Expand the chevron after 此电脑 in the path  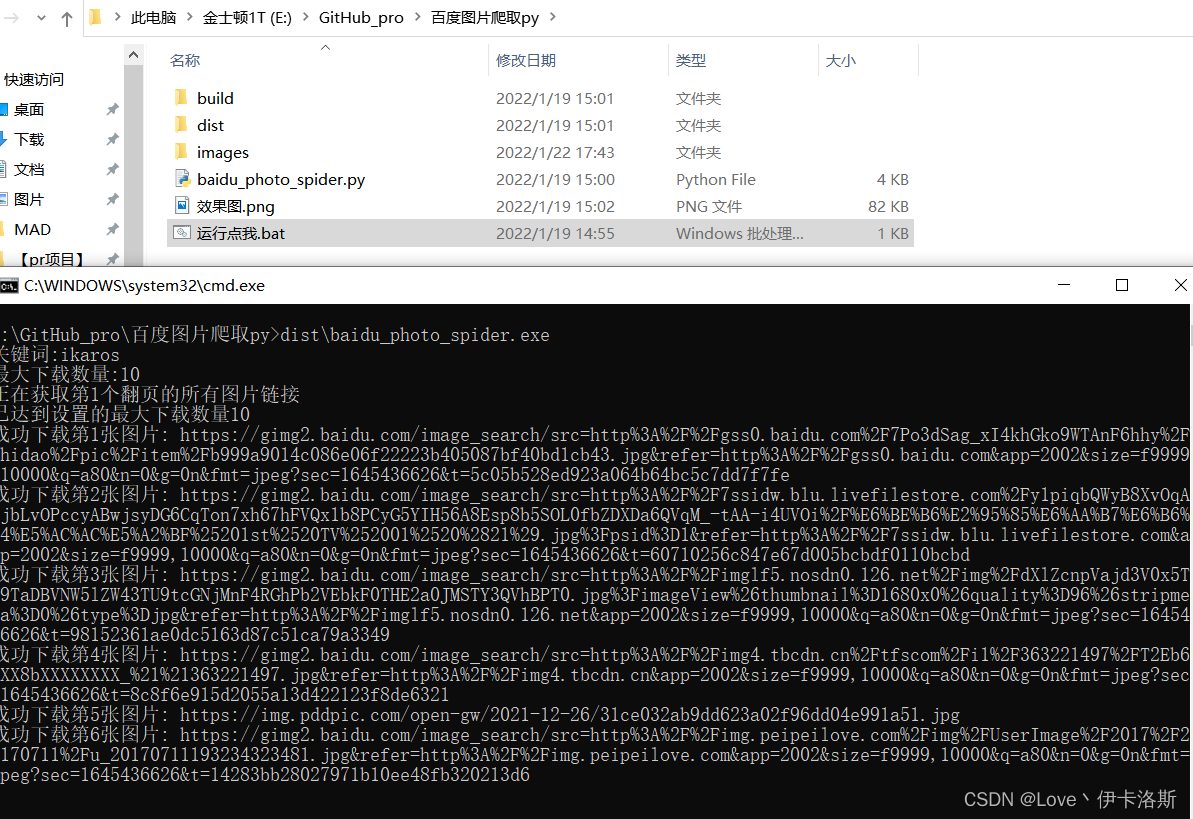[189, 17]
